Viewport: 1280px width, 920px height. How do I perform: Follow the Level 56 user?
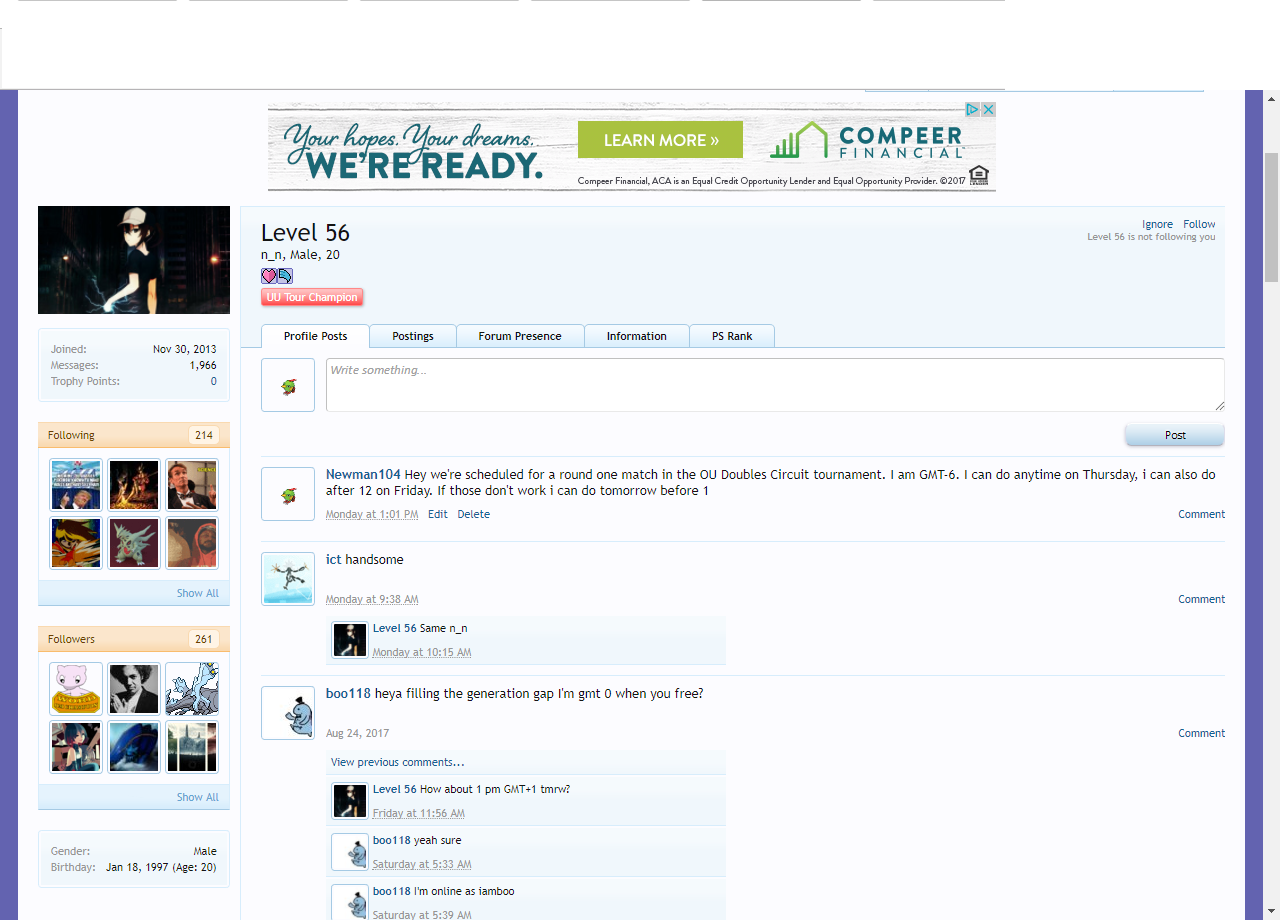[1199, 224]
